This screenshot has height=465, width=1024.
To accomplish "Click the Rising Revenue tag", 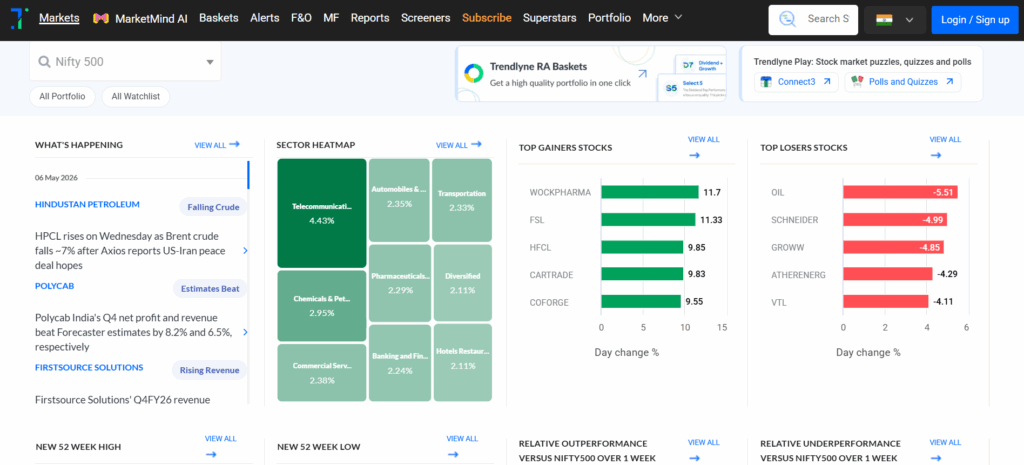I will coord(210,370).
